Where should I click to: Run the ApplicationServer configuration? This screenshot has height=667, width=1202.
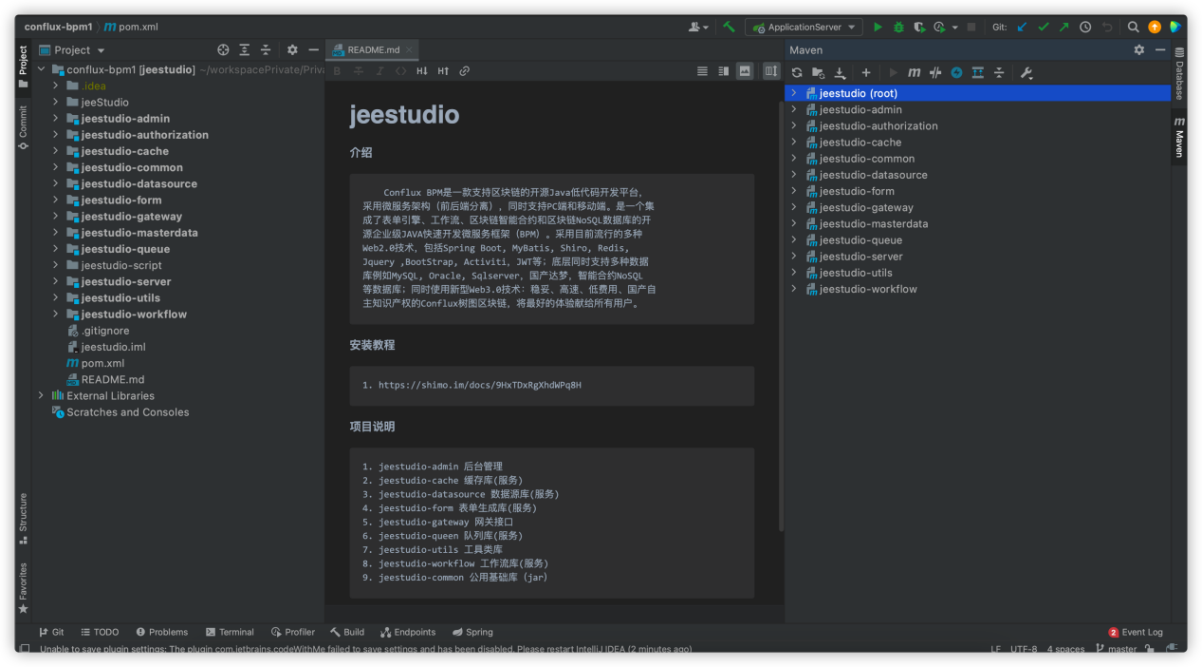[x=878, y=27]
